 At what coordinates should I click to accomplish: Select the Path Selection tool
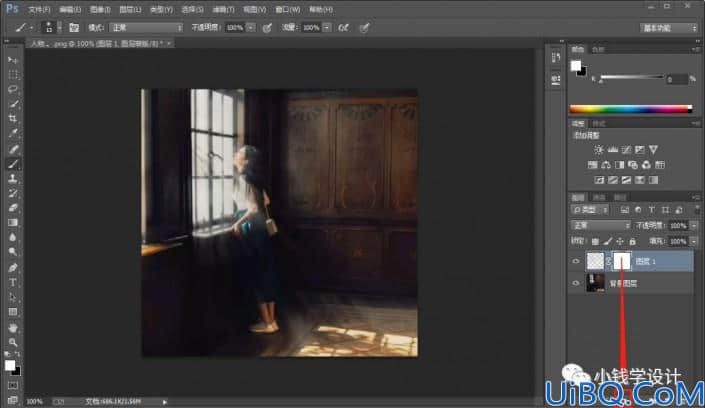coord(13,297)
